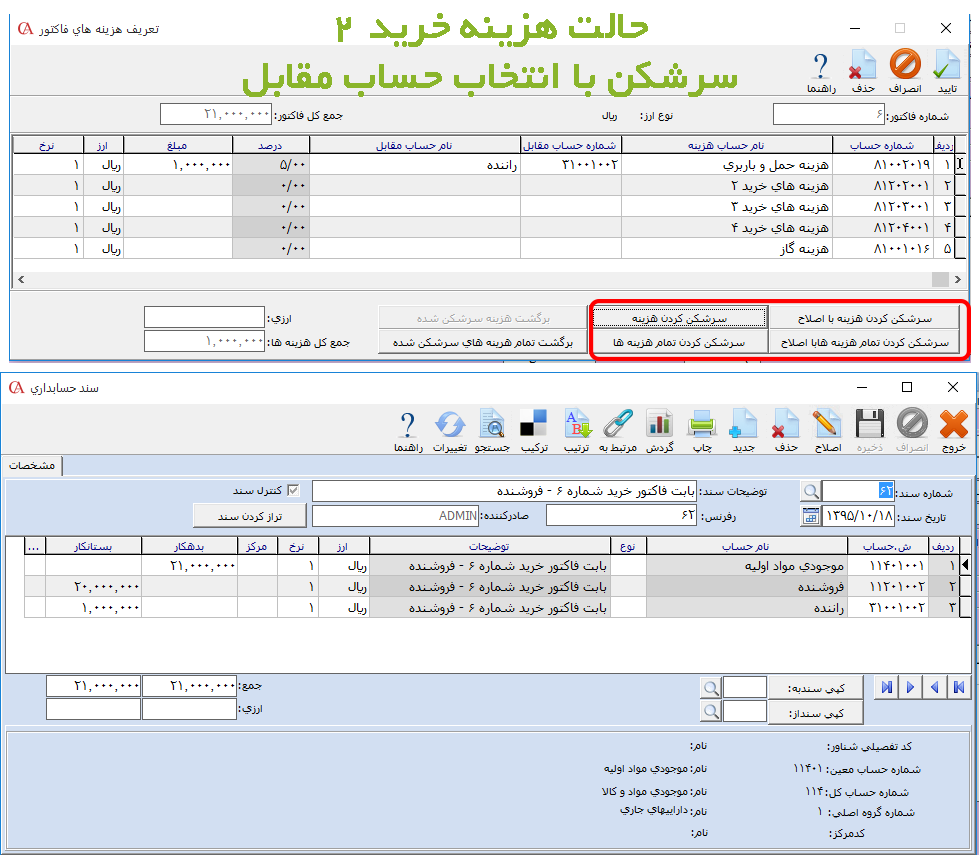This screenshot has width=979, height=855.
Task: Click the ارزی field in invoice cost window
Action: tap(204, 317)
